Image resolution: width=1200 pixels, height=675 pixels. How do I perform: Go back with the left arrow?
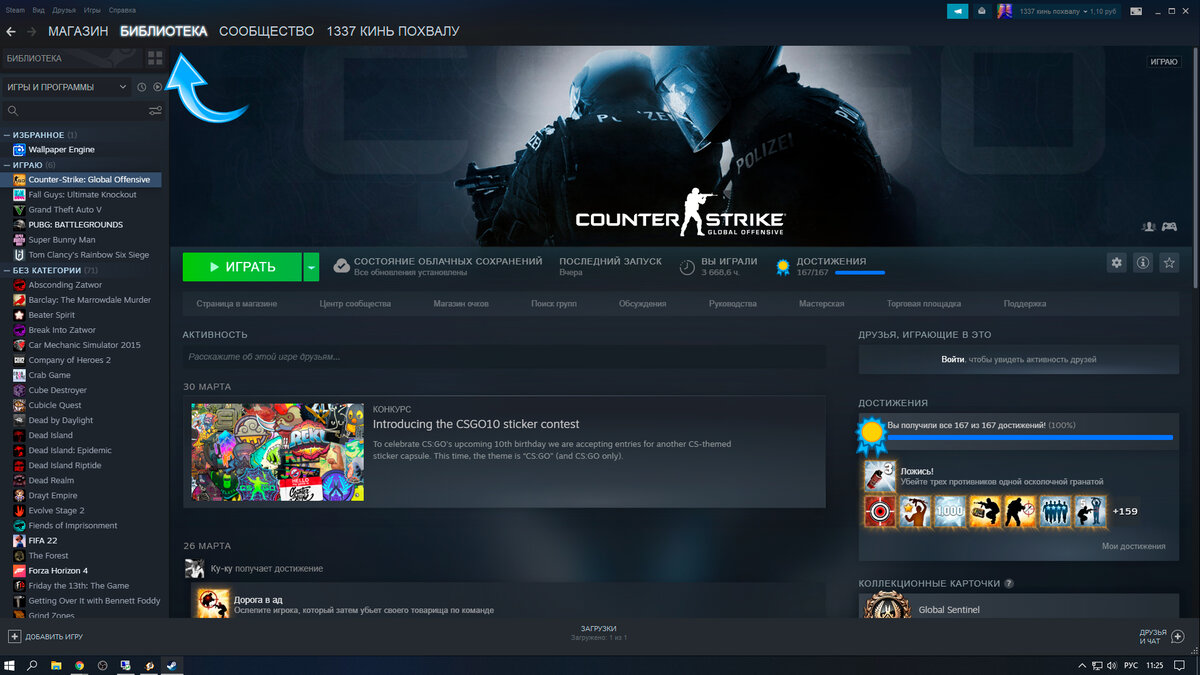point(11,31)
